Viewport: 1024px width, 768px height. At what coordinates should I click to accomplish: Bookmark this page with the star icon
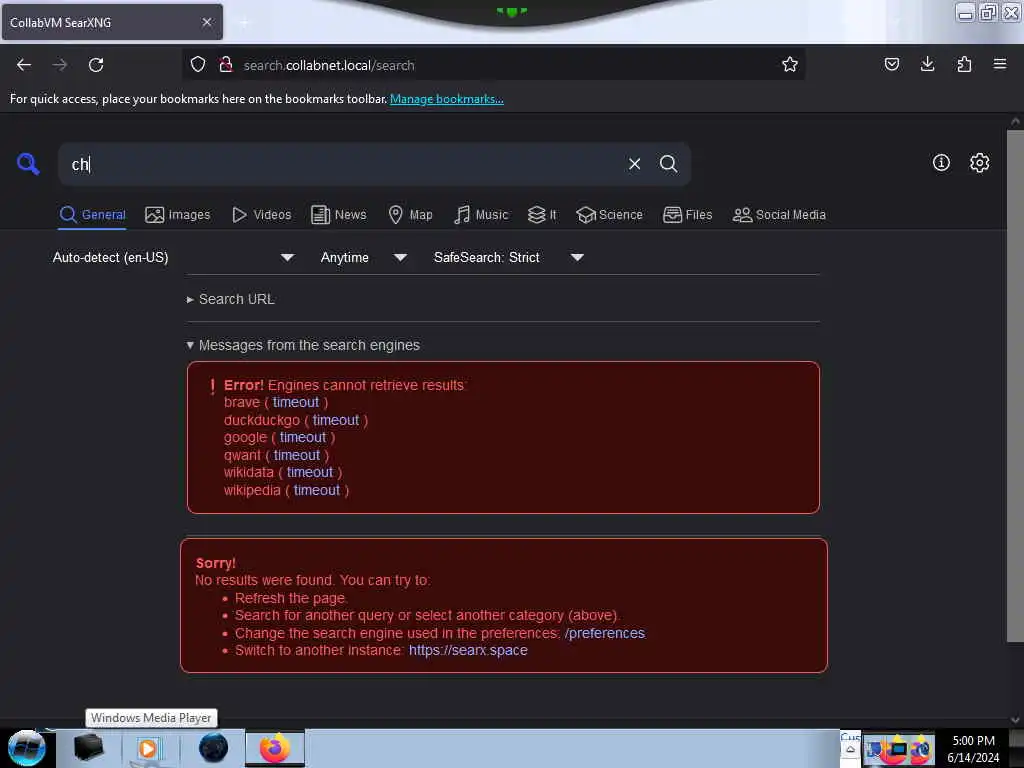[790, 65]
